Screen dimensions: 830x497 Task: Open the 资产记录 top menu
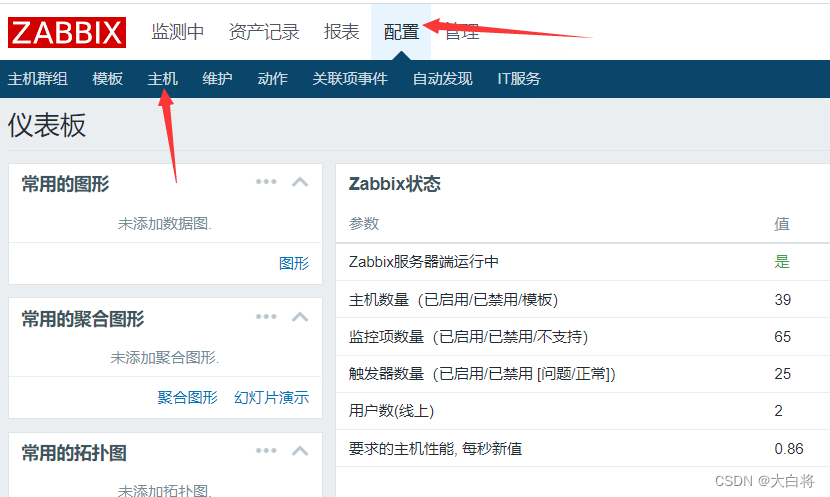pyautogui.click(x=264, y=32)
